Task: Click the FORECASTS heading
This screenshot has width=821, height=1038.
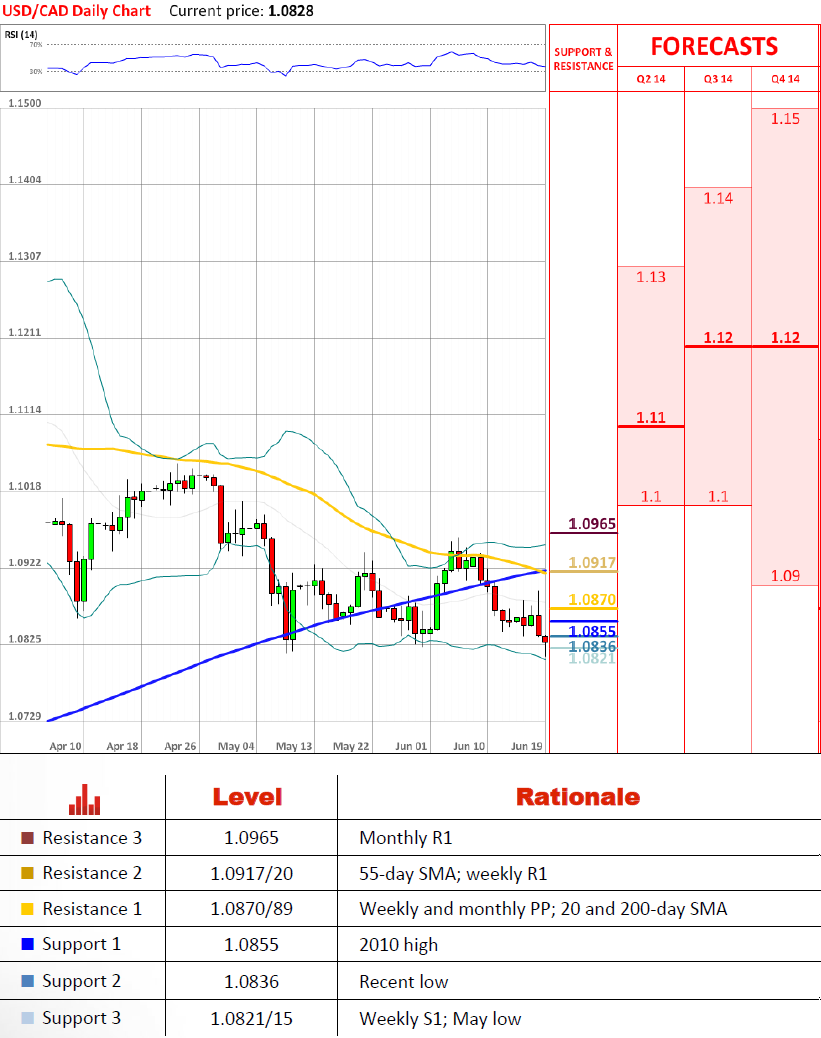Action: [714, 46]
